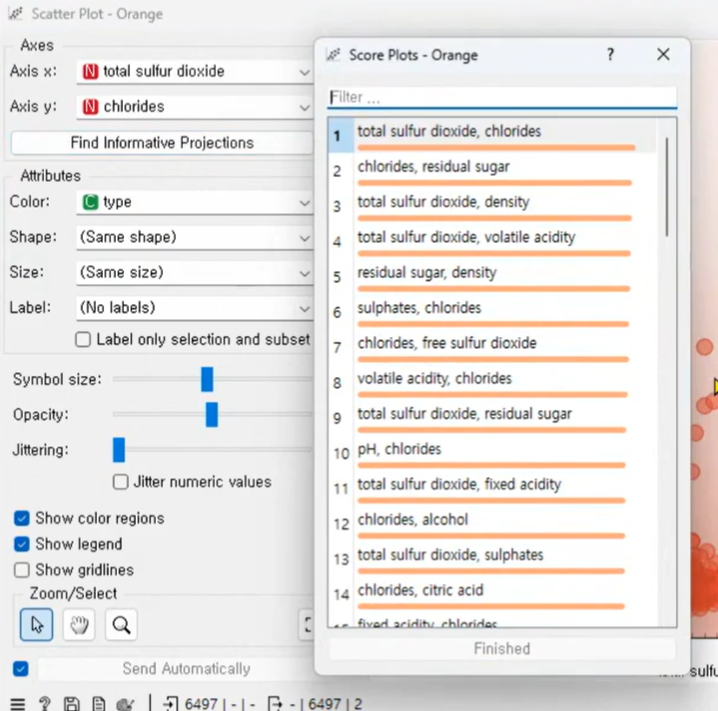Viewport: 718px width, 711px height.
Task: Click the Score Plots help question mark
Action: (x=610, y=55)
